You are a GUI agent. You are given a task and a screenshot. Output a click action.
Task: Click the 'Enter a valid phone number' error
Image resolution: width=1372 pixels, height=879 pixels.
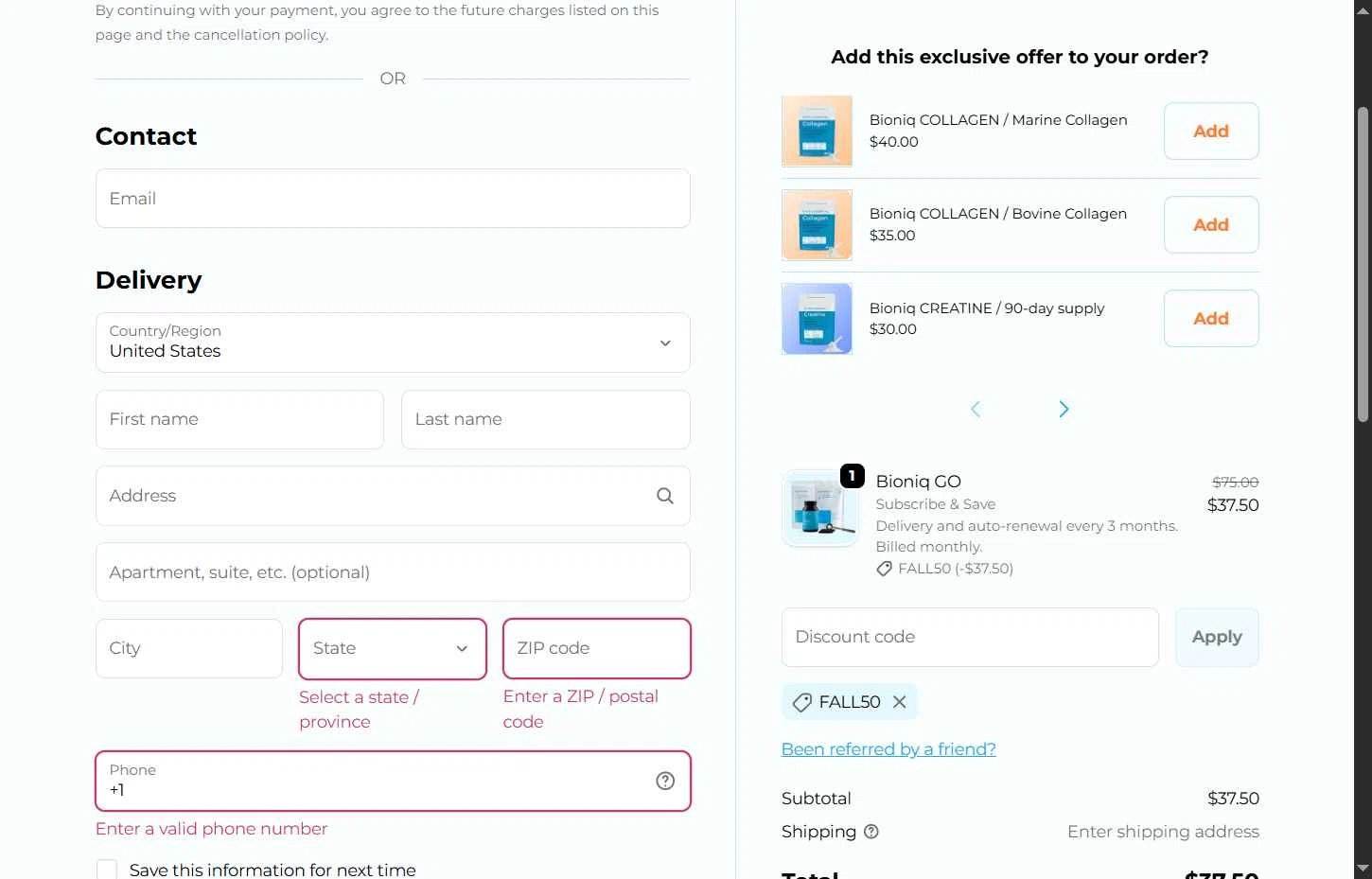point(211,829)
